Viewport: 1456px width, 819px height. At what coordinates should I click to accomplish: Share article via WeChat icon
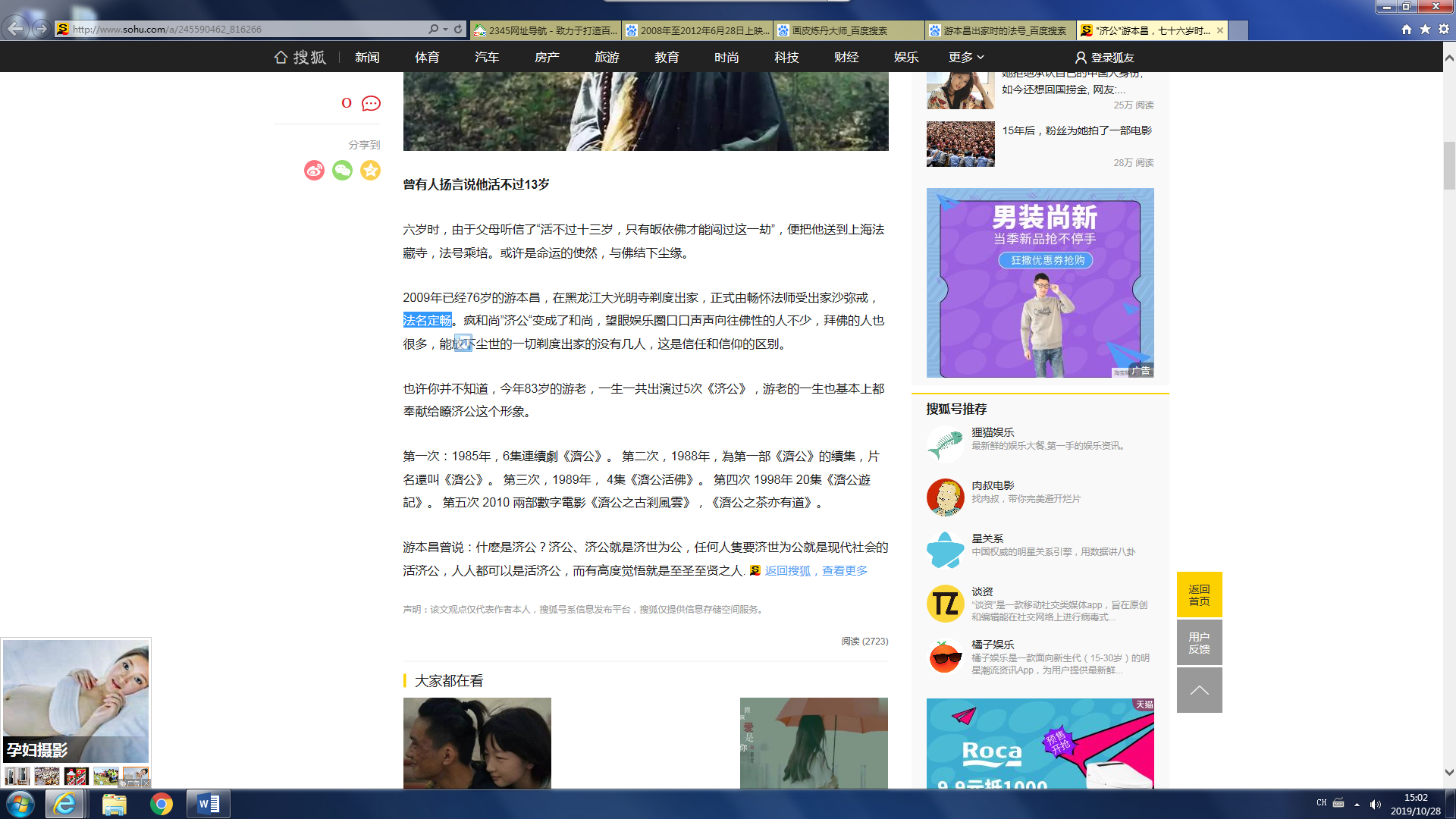click(342, 171)
